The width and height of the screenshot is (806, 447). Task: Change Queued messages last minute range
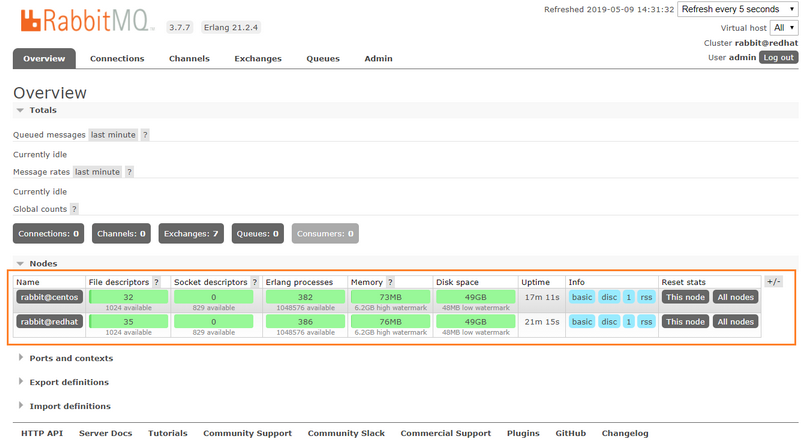tap(113, 135)
